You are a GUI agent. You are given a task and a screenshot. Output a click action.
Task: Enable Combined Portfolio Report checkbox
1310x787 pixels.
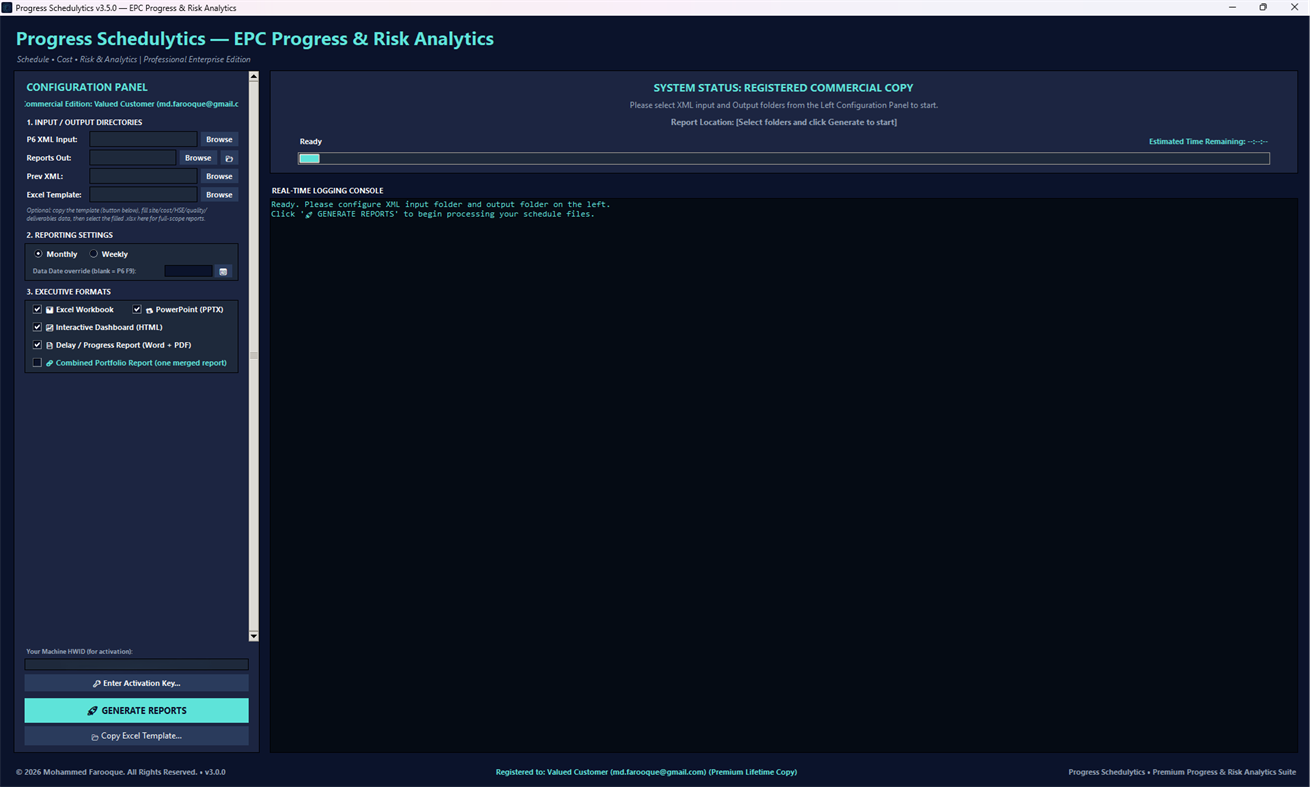tap(37, 363)
